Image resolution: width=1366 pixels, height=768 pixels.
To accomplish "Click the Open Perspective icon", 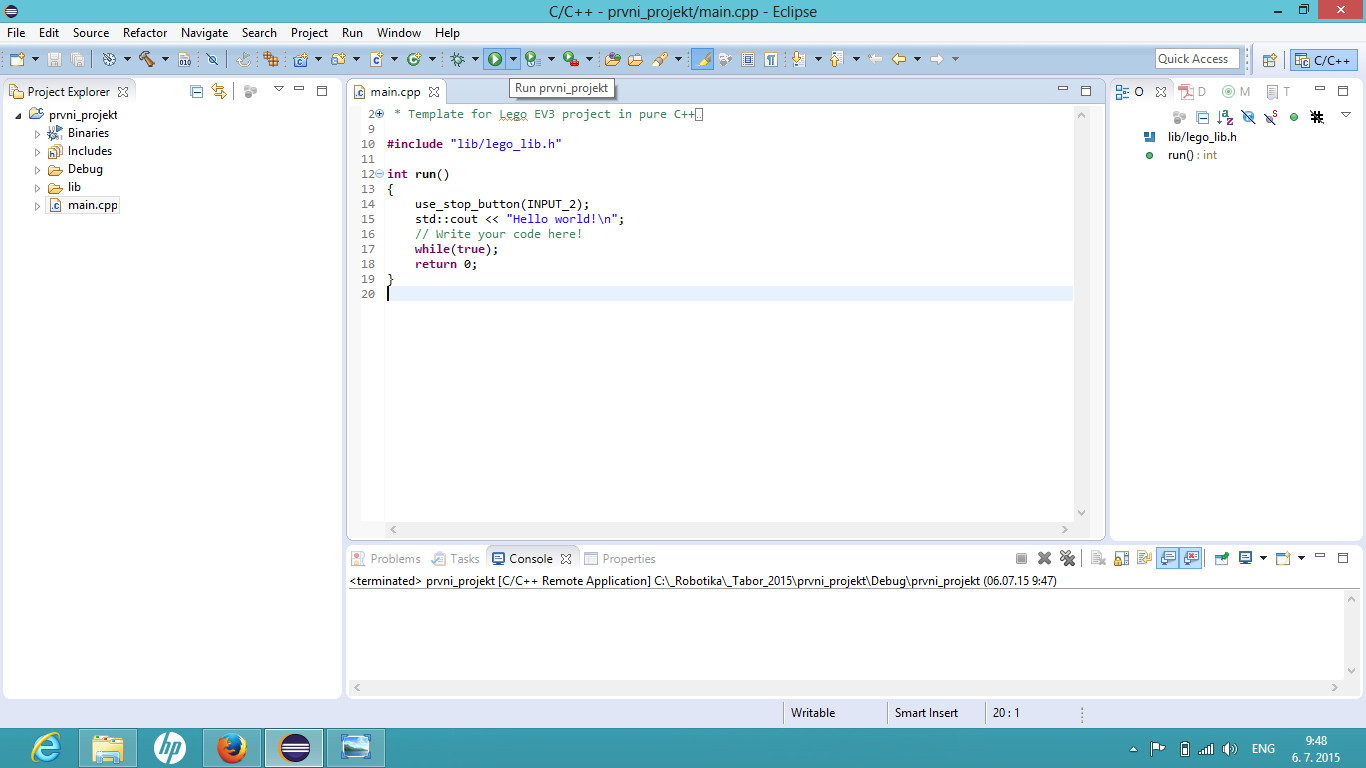I will click(1269, 60).
